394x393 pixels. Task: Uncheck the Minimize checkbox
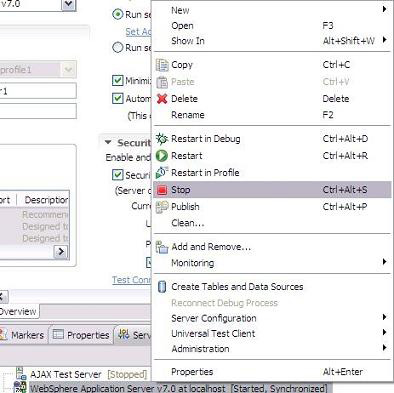pos(118,81)
